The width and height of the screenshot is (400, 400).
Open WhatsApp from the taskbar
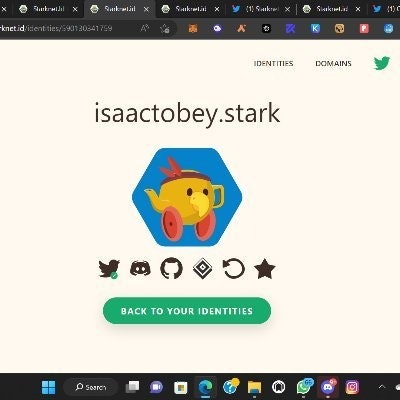coord(304,387)
